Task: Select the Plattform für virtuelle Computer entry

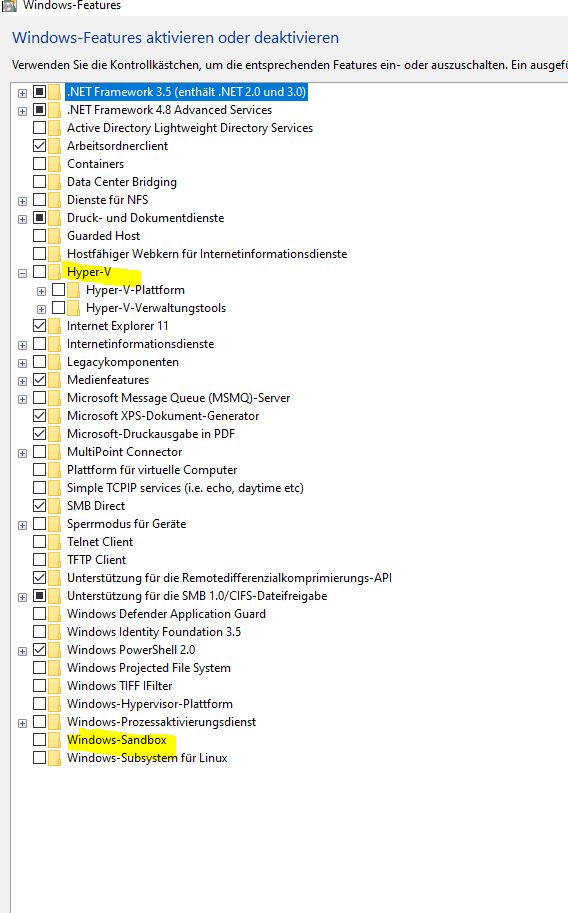Action: pos(152,470)
